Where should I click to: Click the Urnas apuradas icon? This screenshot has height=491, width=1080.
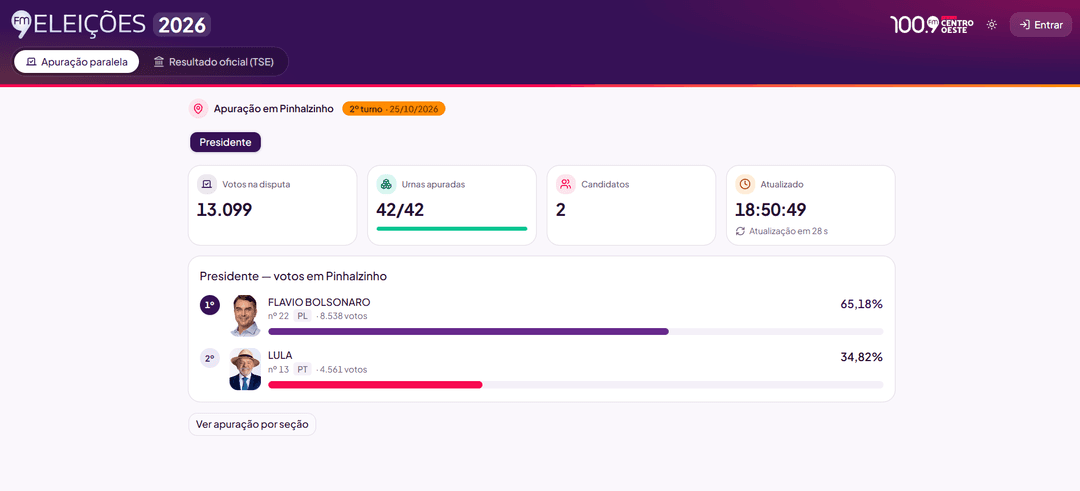pyautogui.click(x=386, y=185)
